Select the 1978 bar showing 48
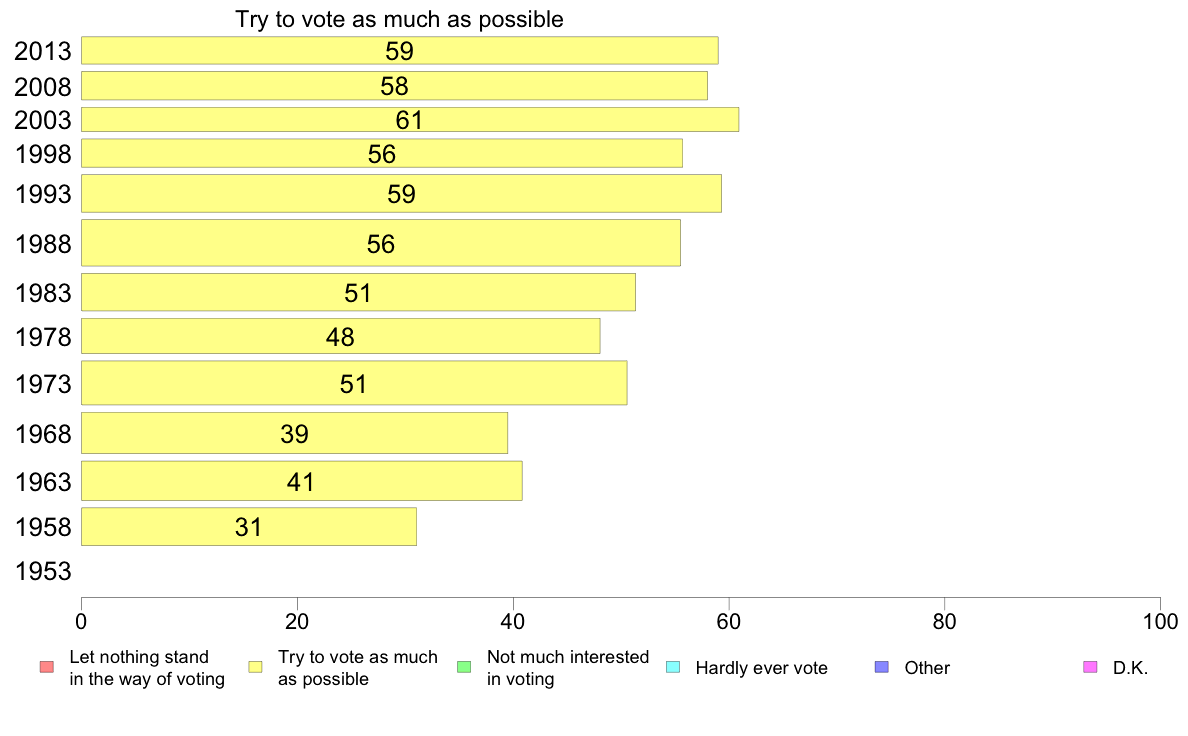Image resolution: width=1188 pixels, height=736 pixels. coord(340,337)
